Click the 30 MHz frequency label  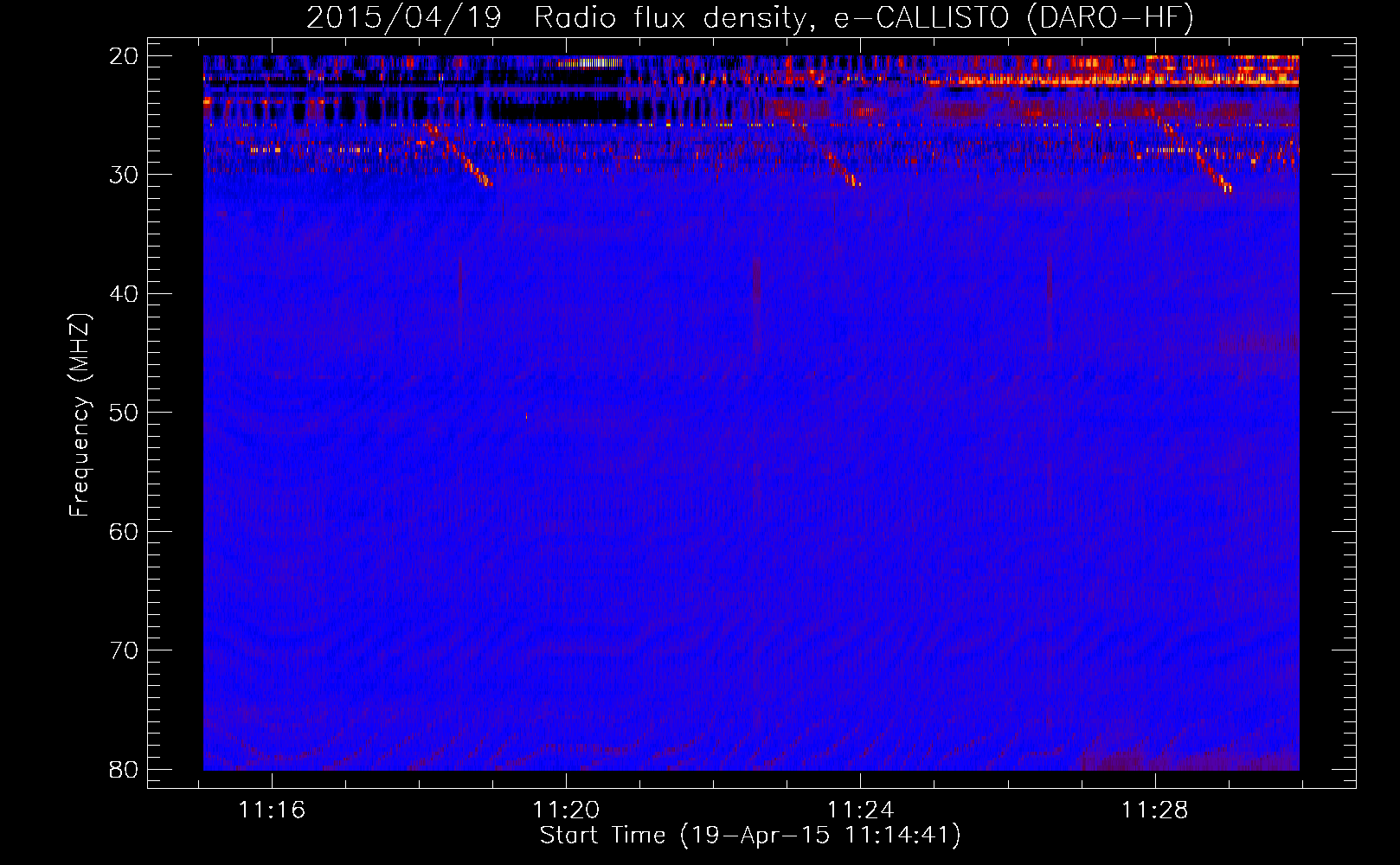pos(124,175)
